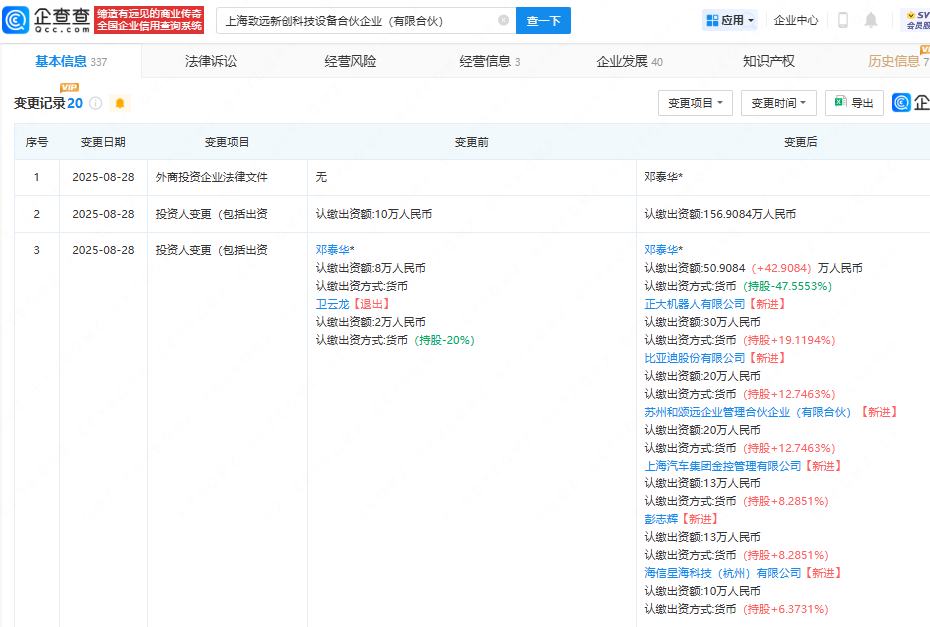
Task: Open 海信星海科技（杭州）有限公司 link
Action: click(x=723, y=573)
